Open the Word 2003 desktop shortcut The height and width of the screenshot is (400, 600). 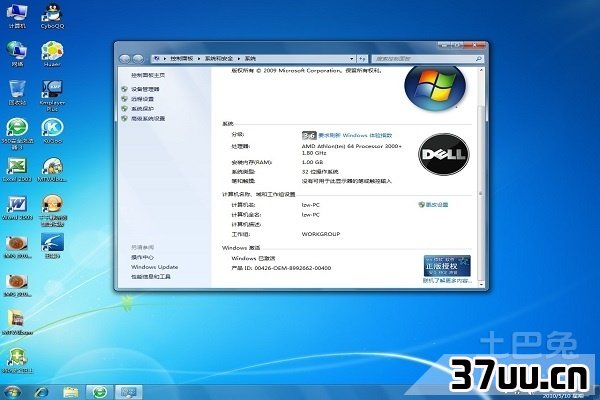[x=17, y=208]
